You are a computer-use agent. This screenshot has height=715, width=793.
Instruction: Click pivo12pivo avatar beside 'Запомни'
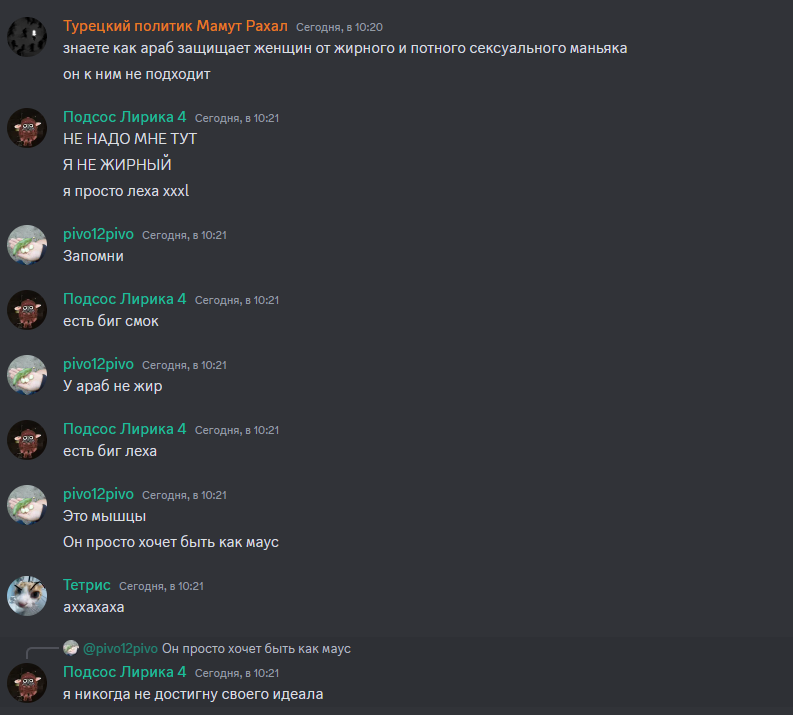(x=27, y=245)
